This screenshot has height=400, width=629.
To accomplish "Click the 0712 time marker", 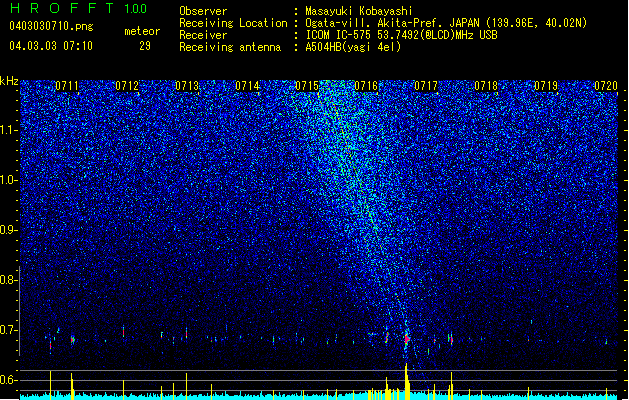I will click(127, 85).
